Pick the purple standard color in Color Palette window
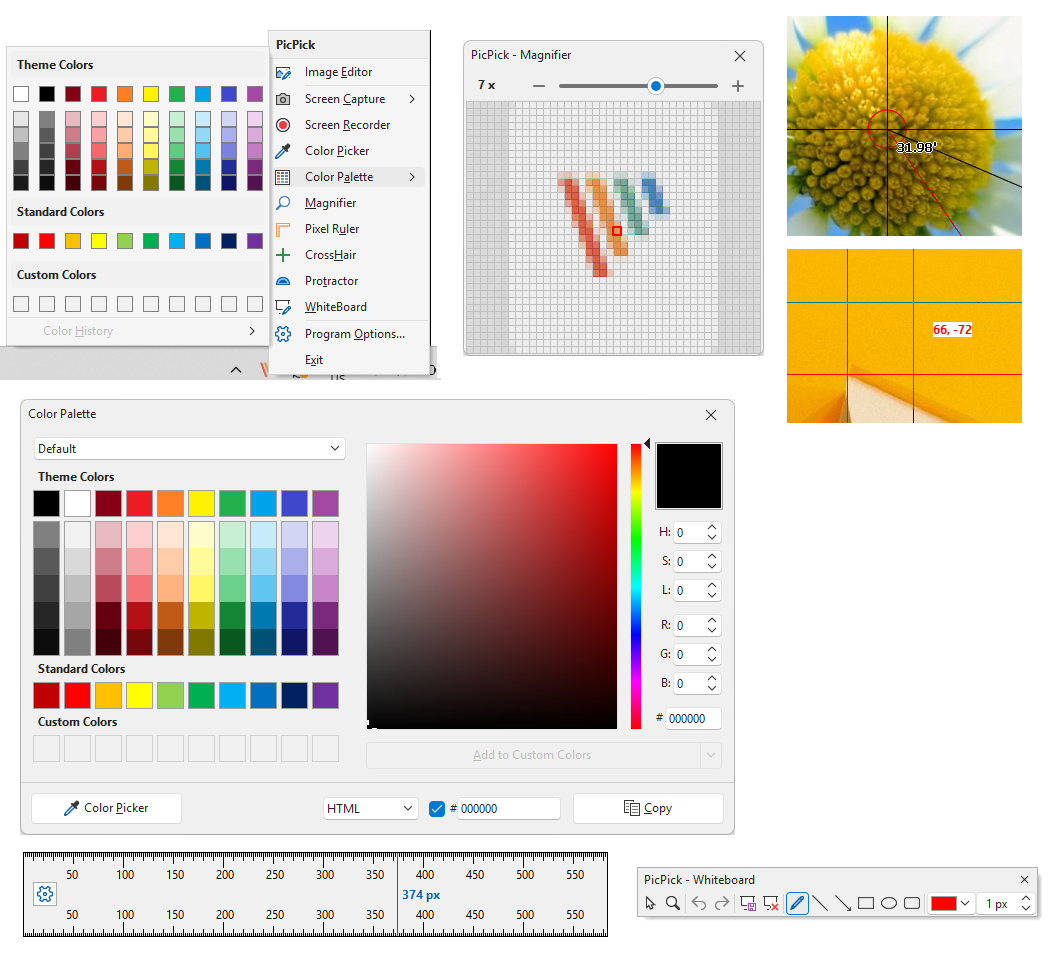Screen dimensions: 1058x957 tap(325, 696)
